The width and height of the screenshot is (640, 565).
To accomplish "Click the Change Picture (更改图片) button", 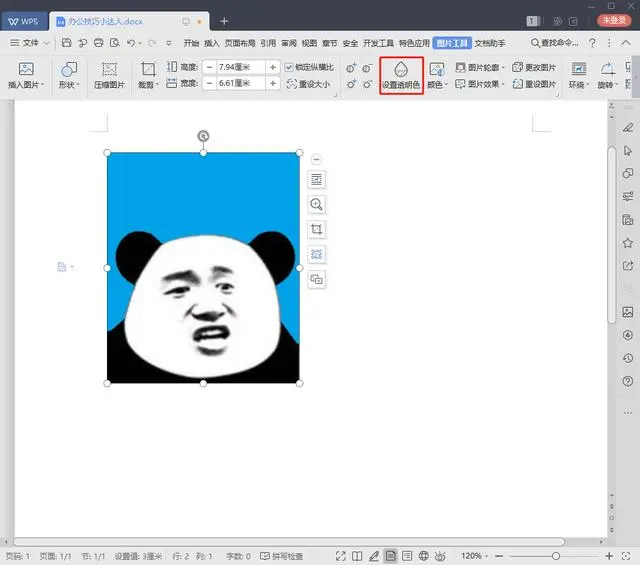I will (x=534, y=67).
